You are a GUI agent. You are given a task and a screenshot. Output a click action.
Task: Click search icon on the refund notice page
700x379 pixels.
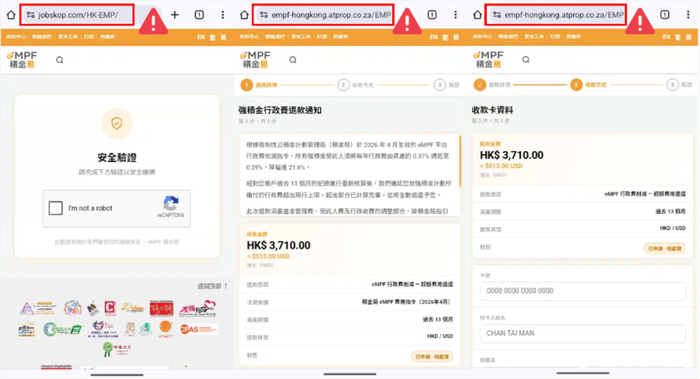[x=293, y=60]
